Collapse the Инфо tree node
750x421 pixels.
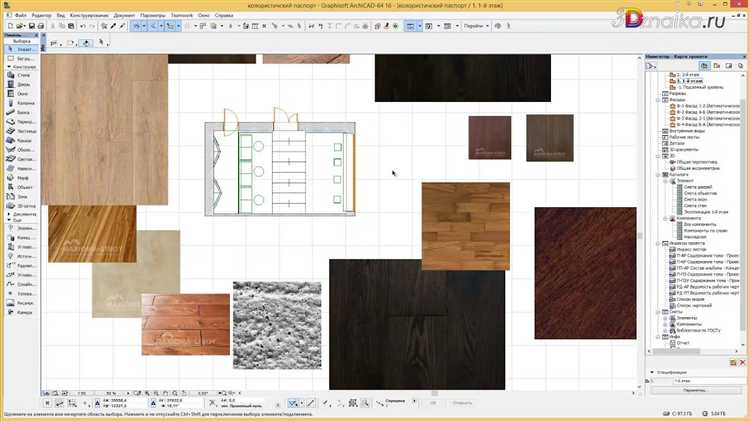(658, 337)
